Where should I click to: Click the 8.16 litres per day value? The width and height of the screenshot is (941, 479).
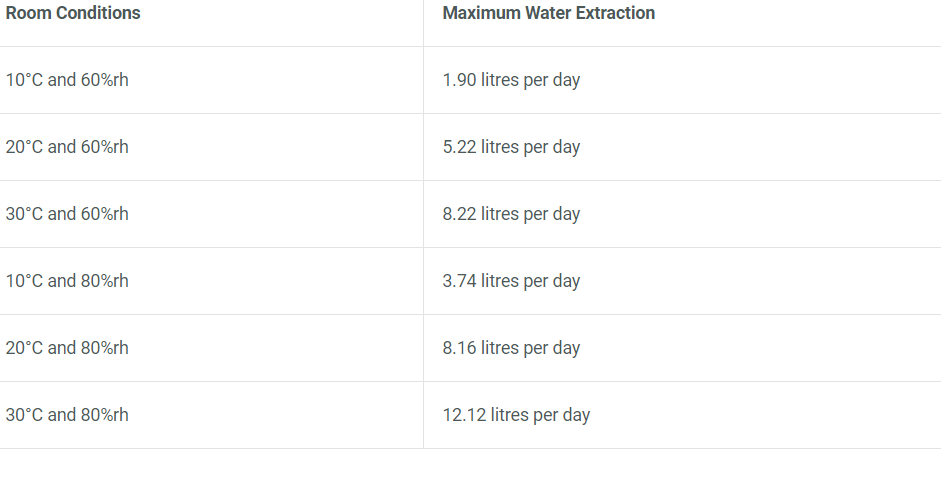pyautogui.click(x=511, y=348)
